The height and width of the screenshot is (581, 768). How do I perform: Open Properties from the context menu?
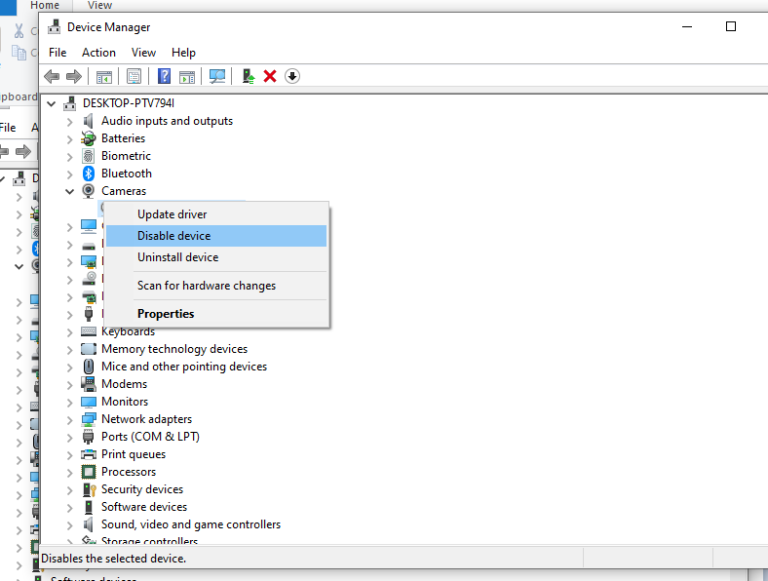tap(216, 314)
